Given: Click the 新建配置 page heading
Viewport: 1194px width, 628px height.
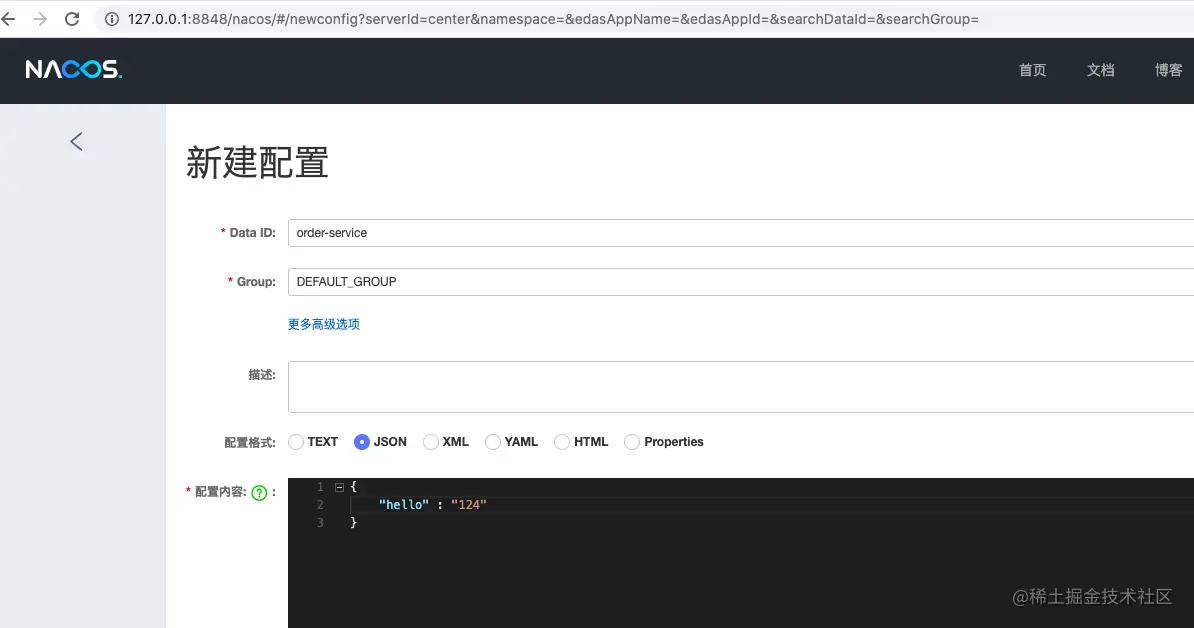Looking at the screenshot, I should click(x=257, y=163).
